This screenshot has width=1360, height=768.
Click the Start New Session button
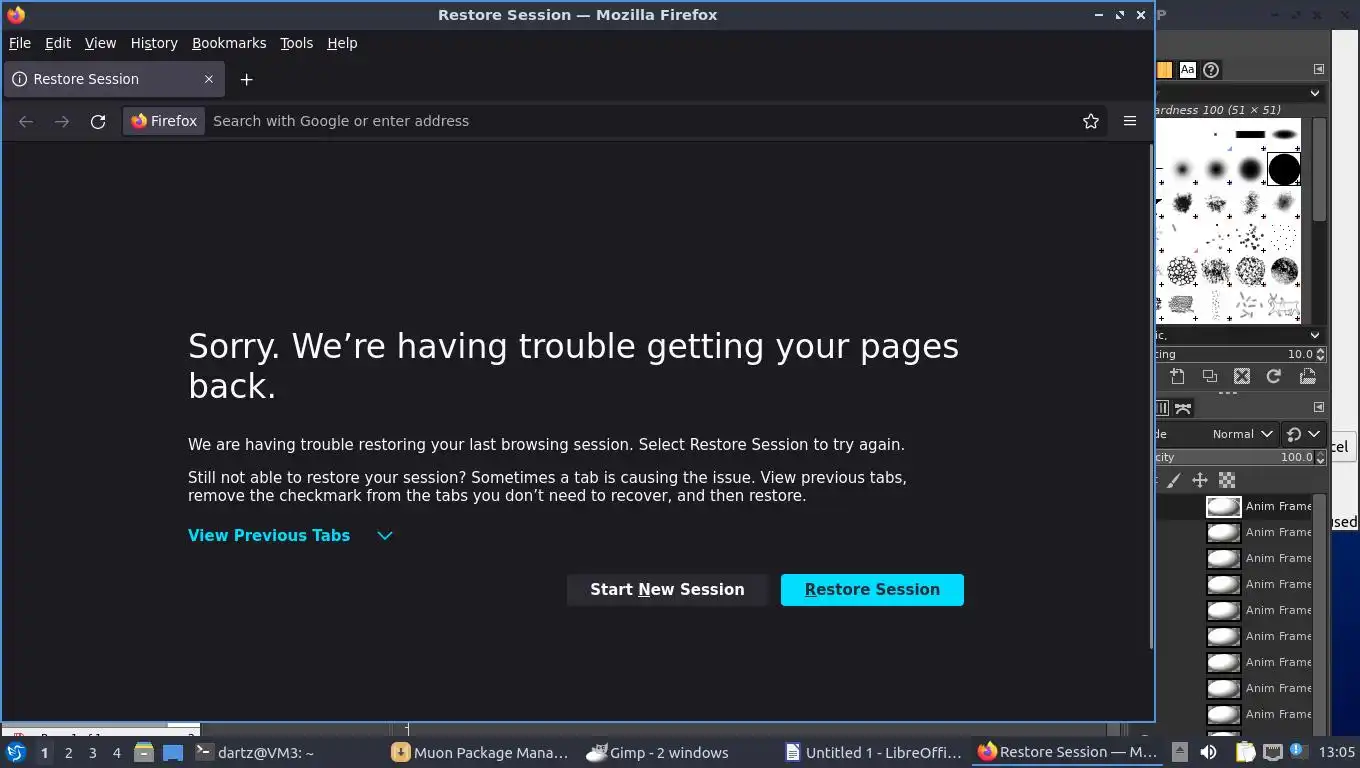pyautogui.click(x=667, y=590)
